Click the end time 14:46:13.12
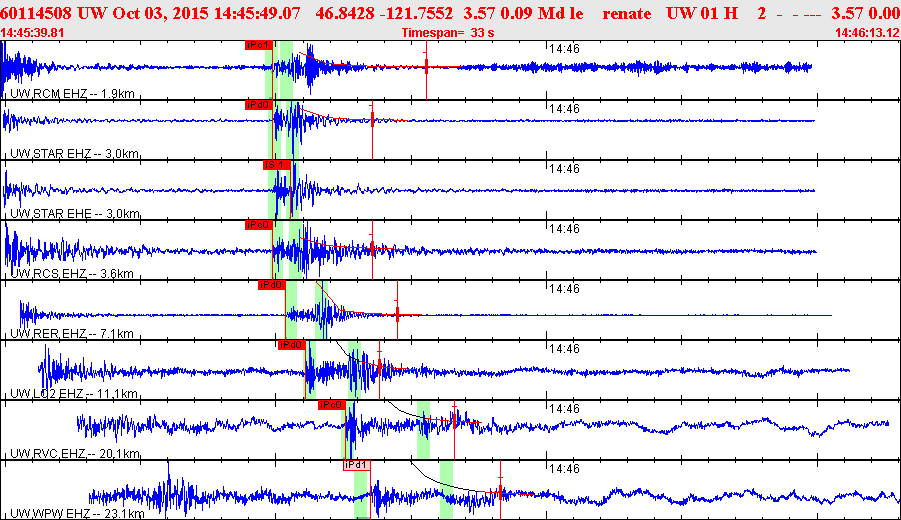The image size is (901, 520). coord(866,33)
